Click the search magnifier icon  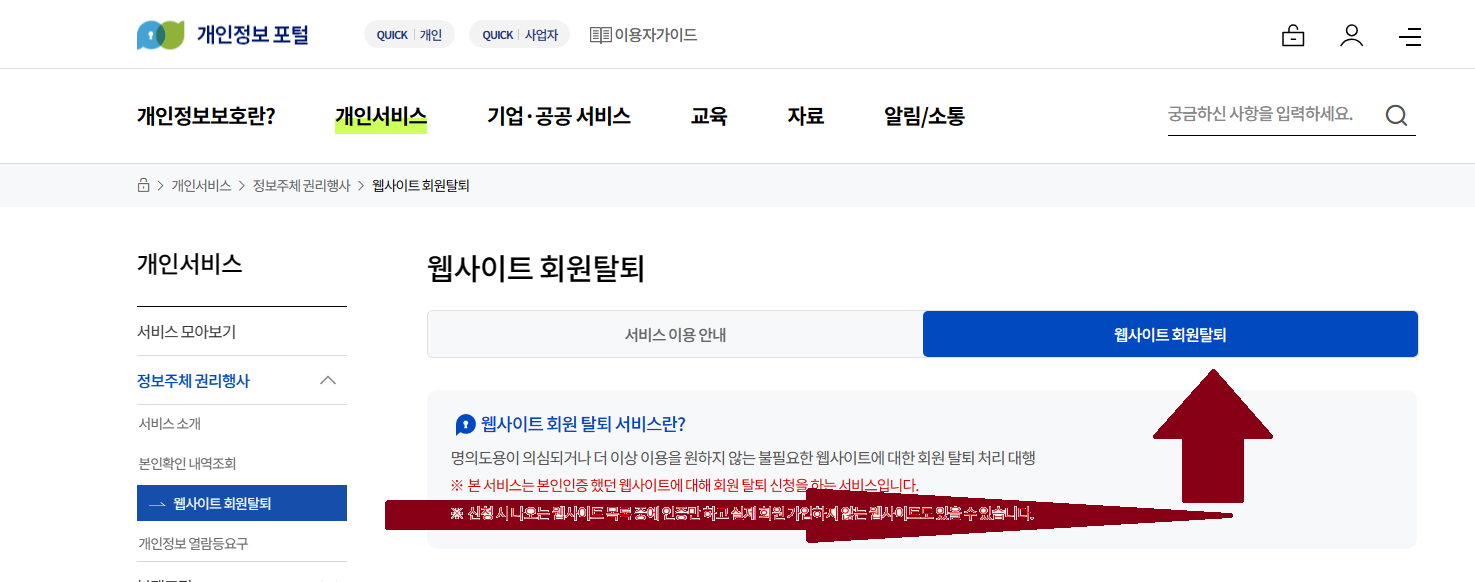(x=1397, y=115)
